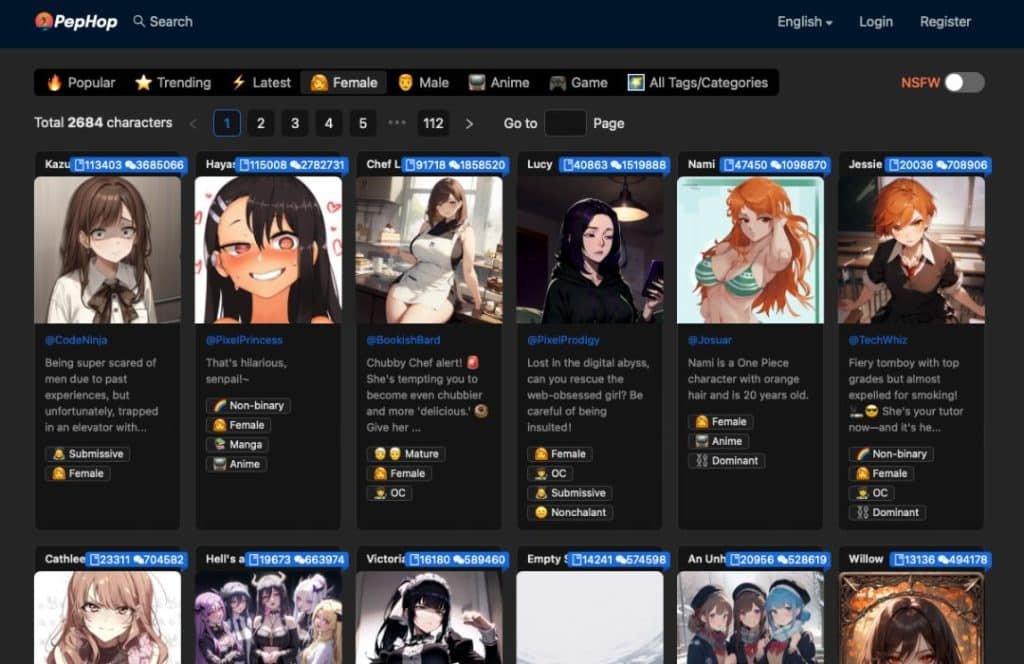Image resolution: width=1024 pixels, height=664 pixels.
Task: Select the Female category tab
Action: 344,83
